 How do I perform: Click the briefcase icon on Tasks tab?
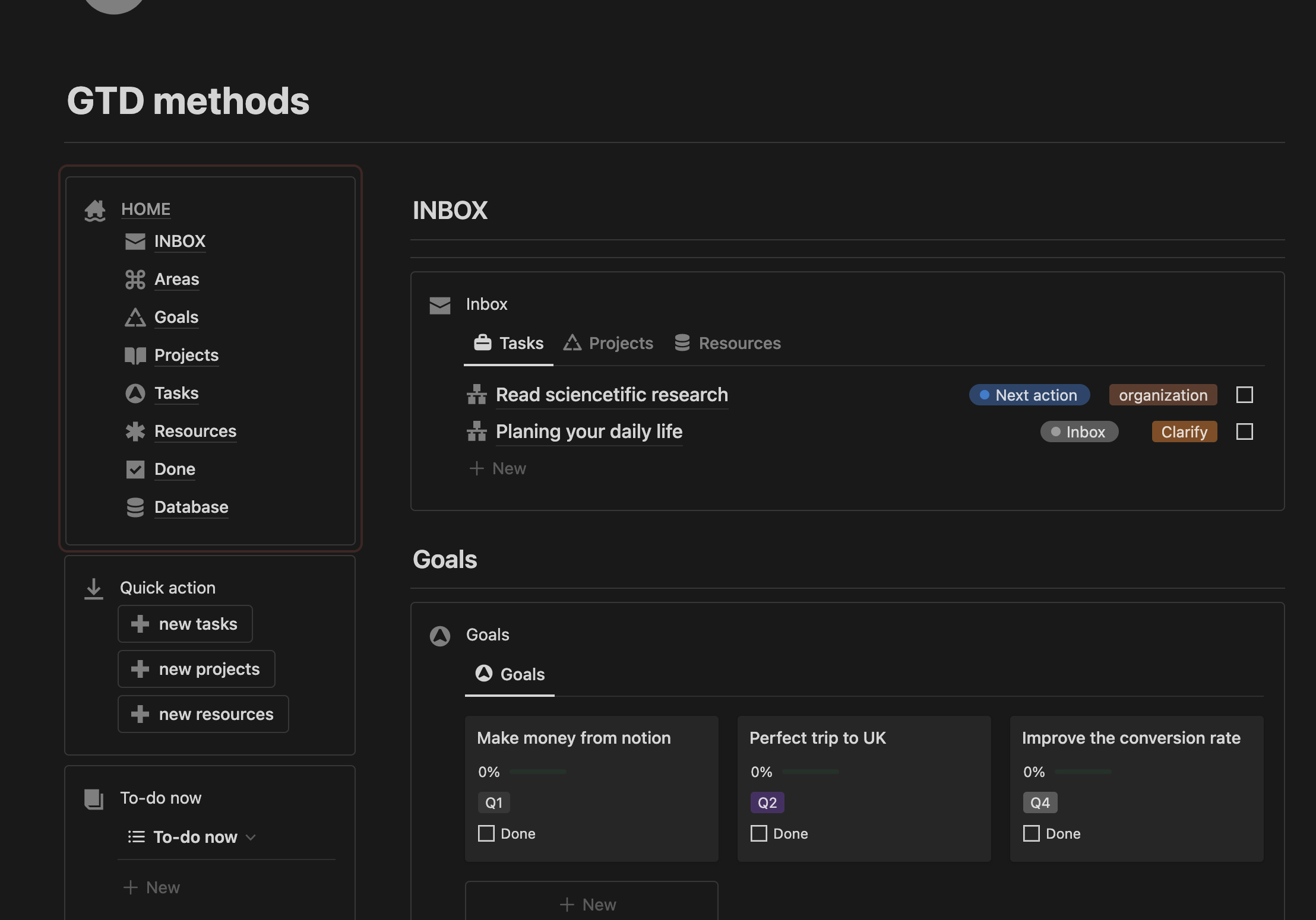tap(483, 342)
